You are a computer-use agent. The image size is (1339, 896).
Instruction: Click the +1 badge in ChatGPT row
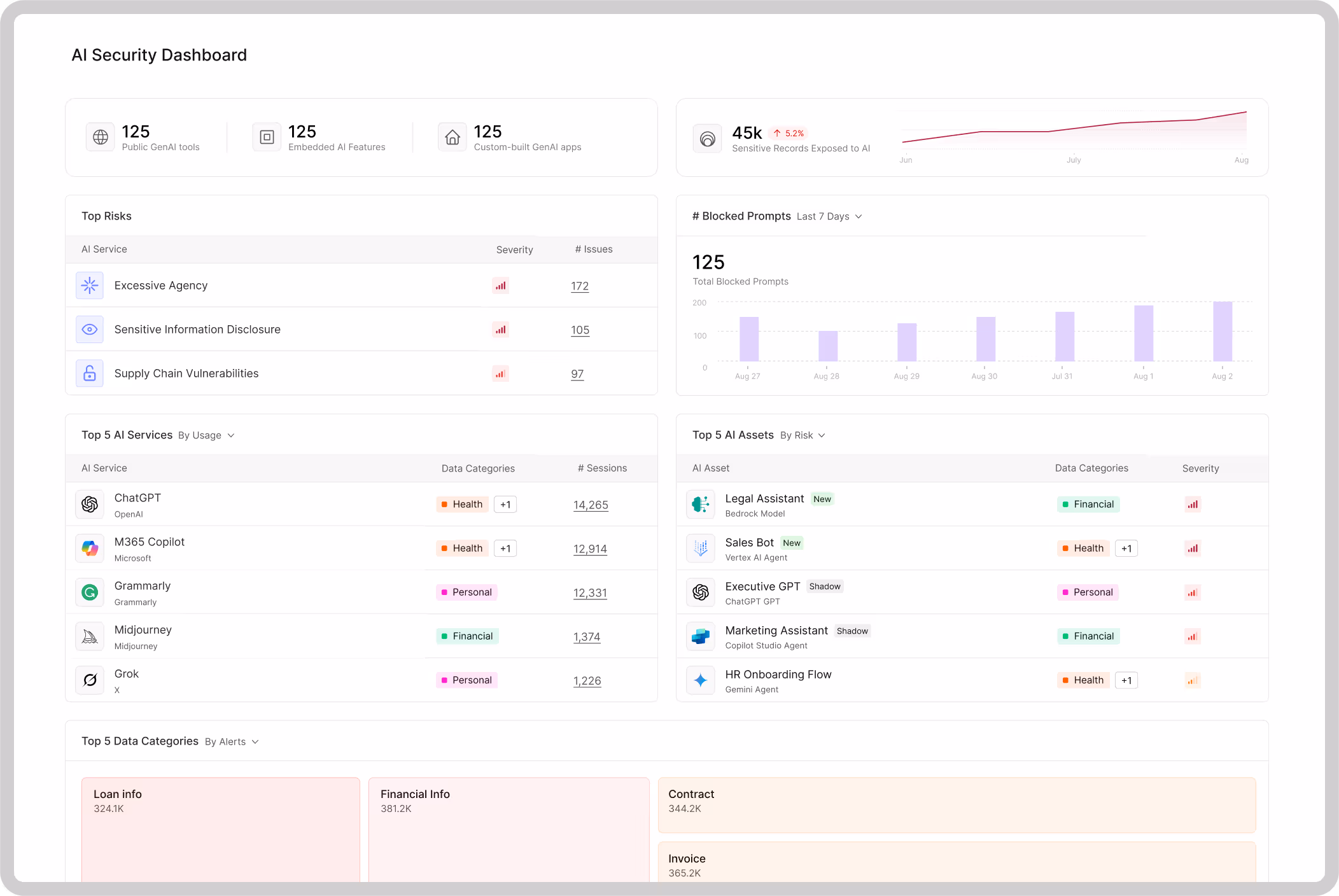point(505,505)
